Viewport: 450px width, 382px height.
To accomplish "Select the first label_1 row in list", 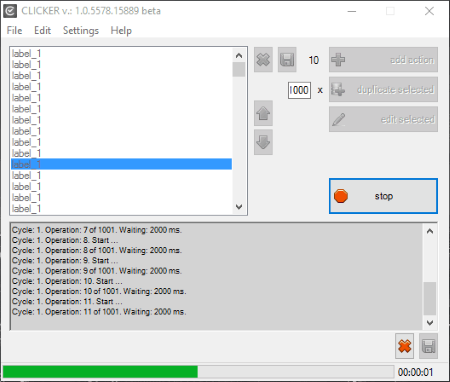I will [x=122, y=53].
